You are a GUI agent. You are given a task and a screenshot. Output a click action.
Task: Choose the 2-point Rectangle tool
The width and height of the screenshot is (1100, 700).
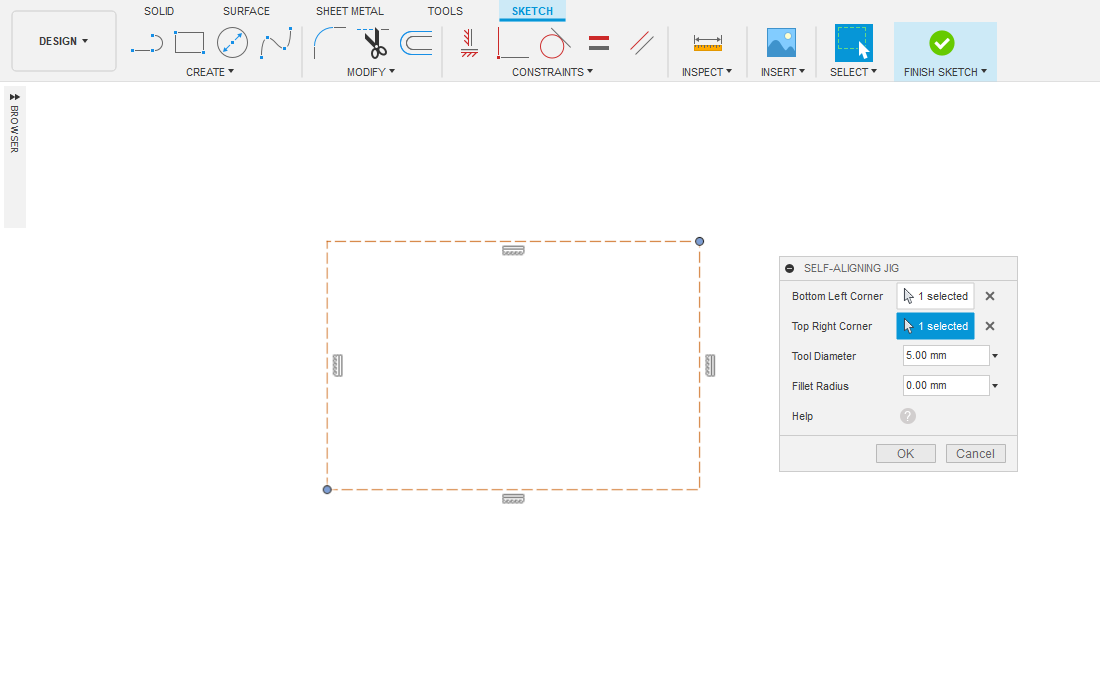tap(189, 43)
